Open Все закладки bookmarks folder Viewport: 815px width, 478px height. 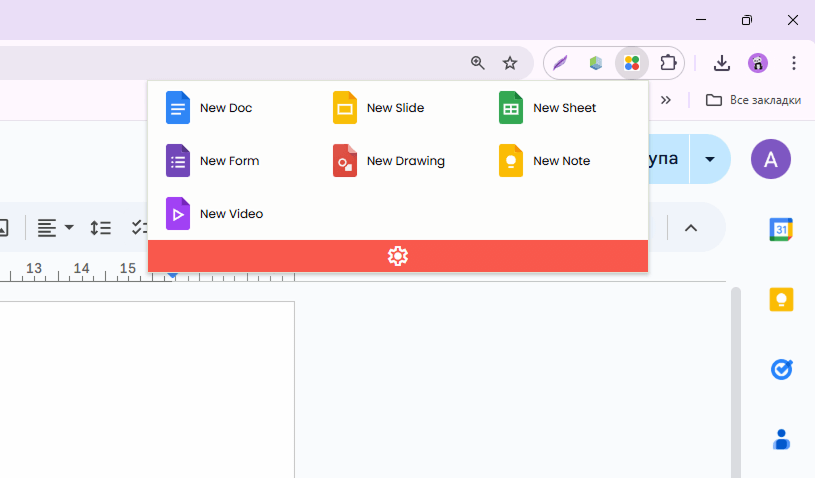point(753,100)
